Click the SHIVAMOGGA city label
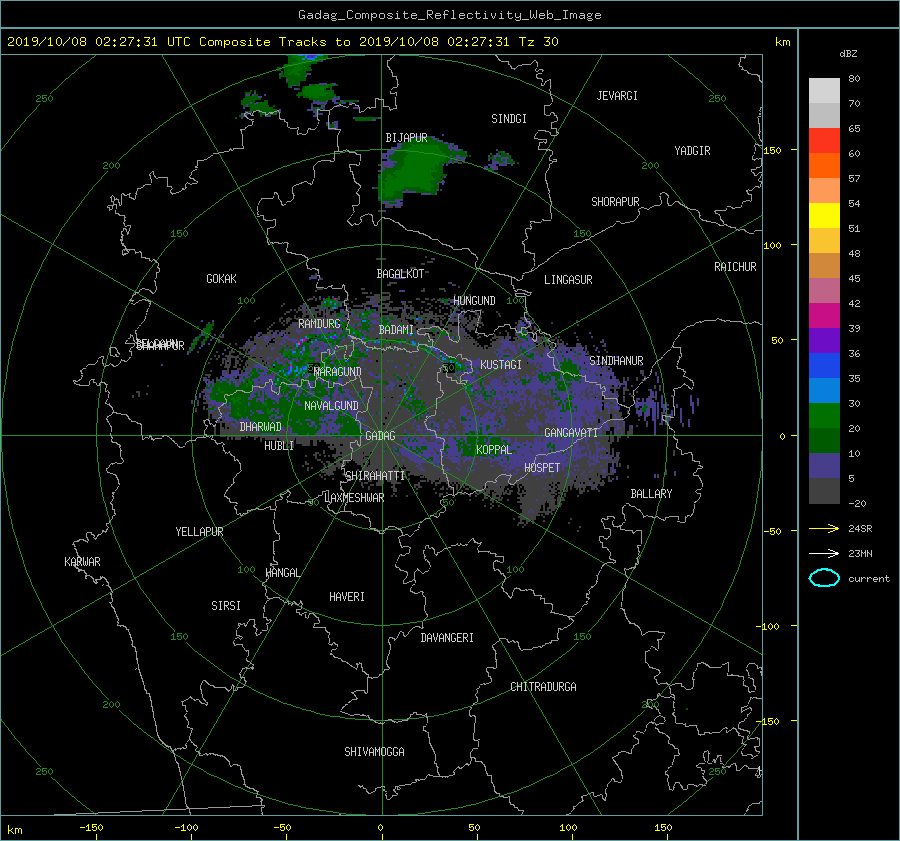Screen dimensions: 900x841 pos(374,751)
